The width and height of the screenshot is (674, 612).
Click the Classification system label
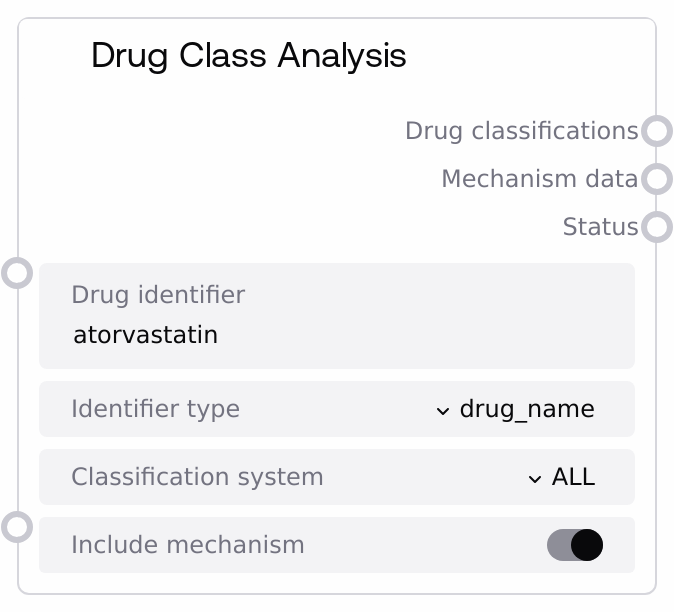pyautogui.click(x=197, y=477)
